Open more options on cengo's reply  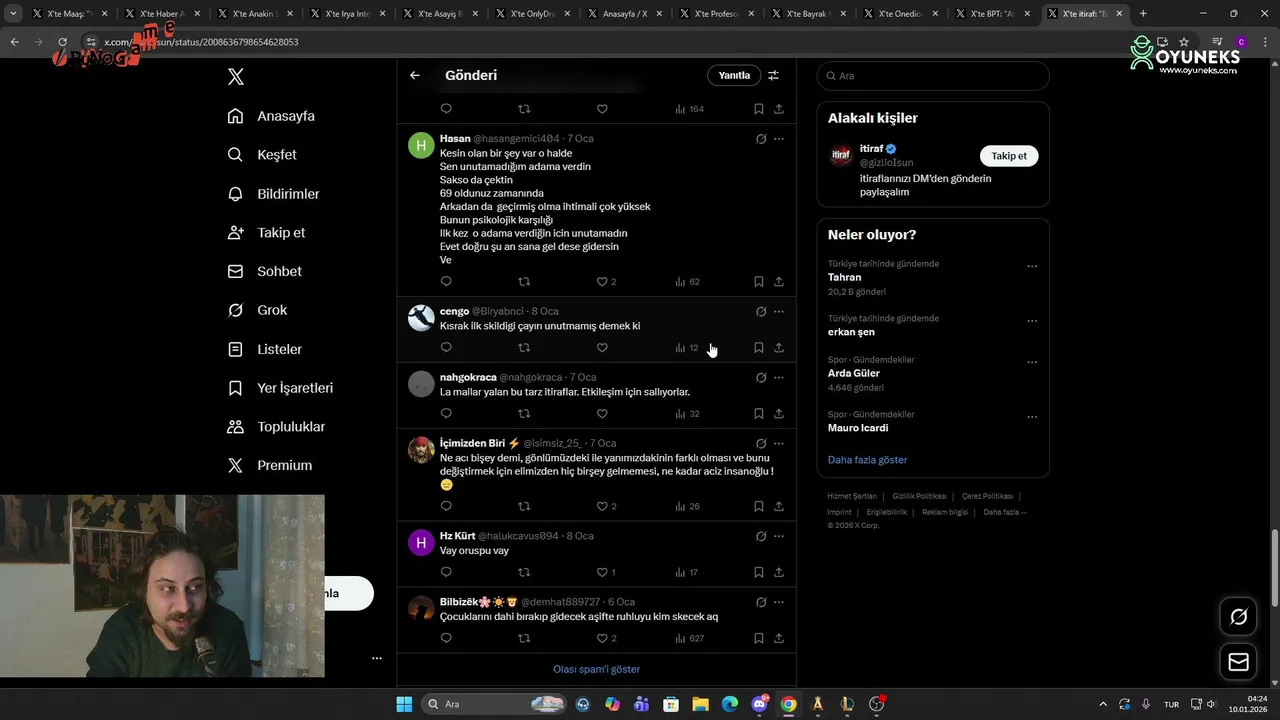tap(779, 312)
